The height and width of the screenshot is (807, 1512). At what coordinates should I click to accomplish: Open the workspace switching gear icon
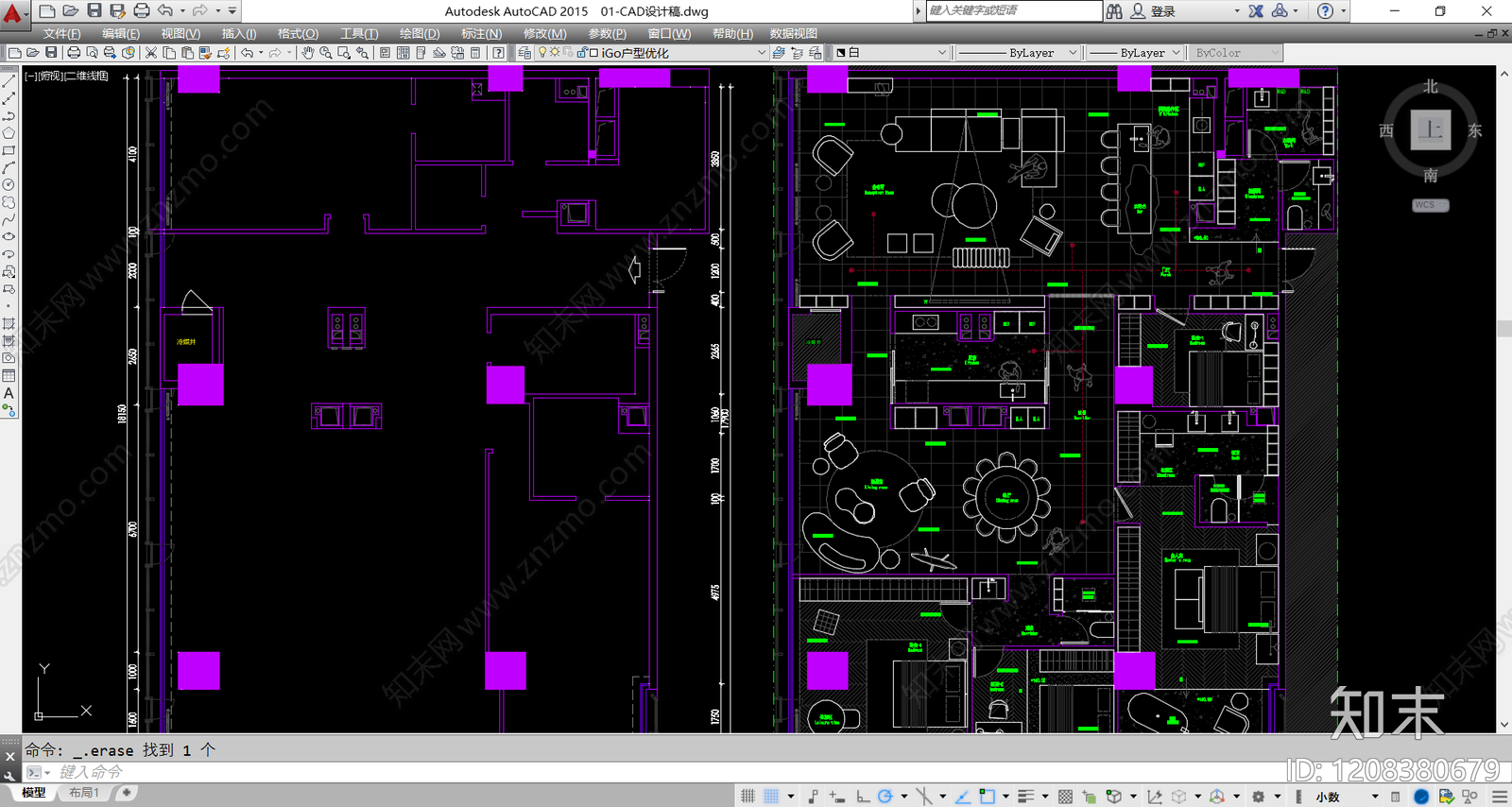pyautogui.click(x=1258, y=797)
